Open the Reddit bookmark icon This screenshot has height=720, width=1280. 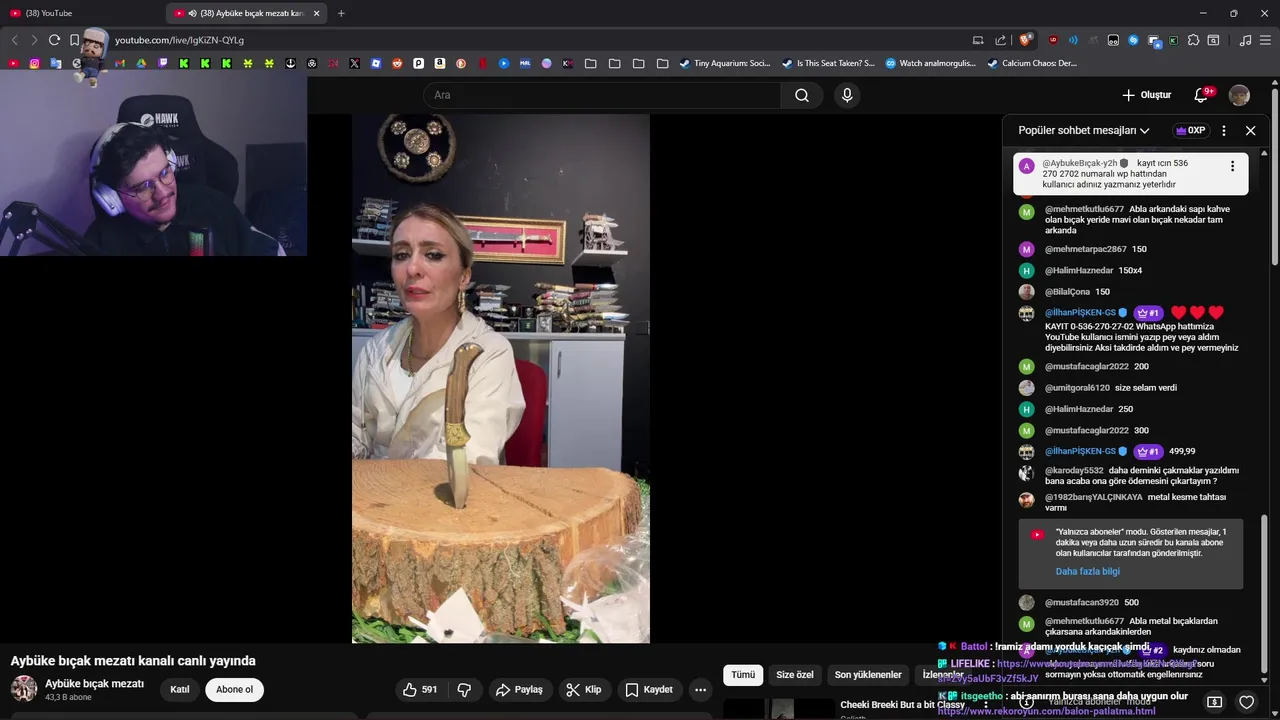397,63
